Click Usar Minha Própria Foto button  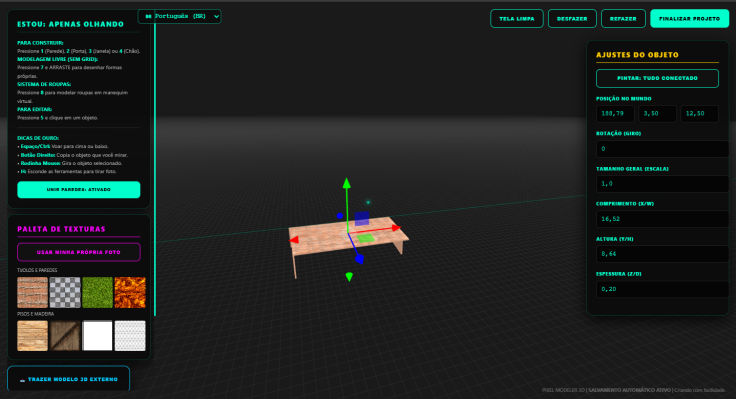point(79,252)
